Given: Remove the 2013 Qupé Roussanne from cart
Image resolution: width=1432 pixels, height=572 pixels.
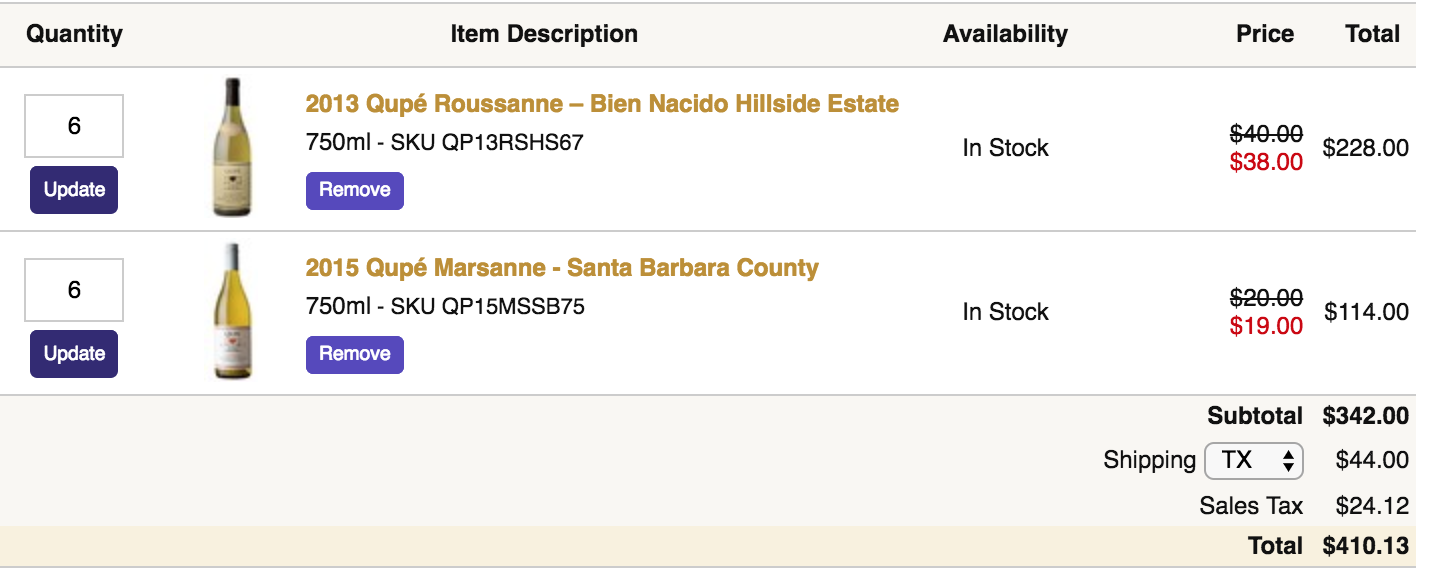Looking at the screenshot, I should pos(354,190).
